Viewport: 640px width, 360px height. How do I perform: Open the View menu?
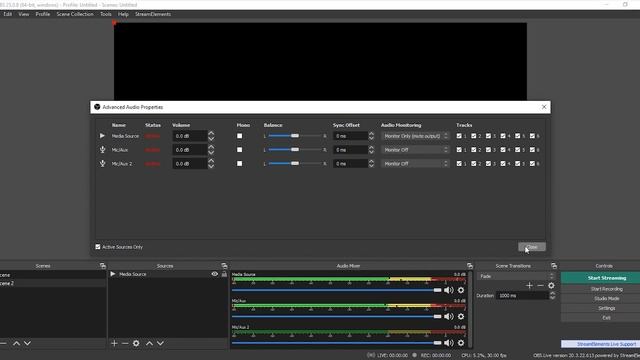coord(24,14)
